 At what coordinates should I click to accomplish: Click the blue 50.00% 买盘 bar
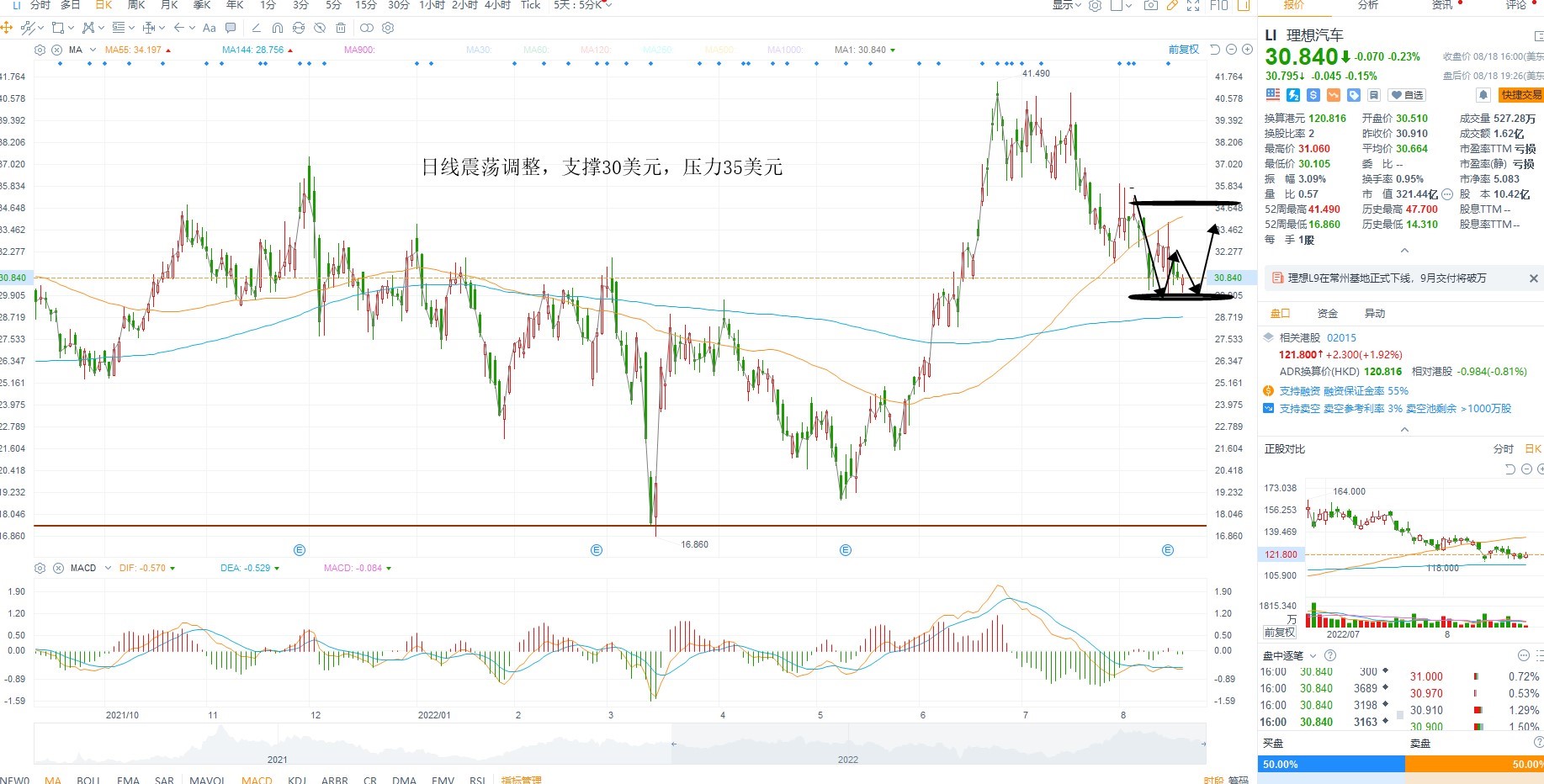pyautogui.click(x=1331, y=764)
